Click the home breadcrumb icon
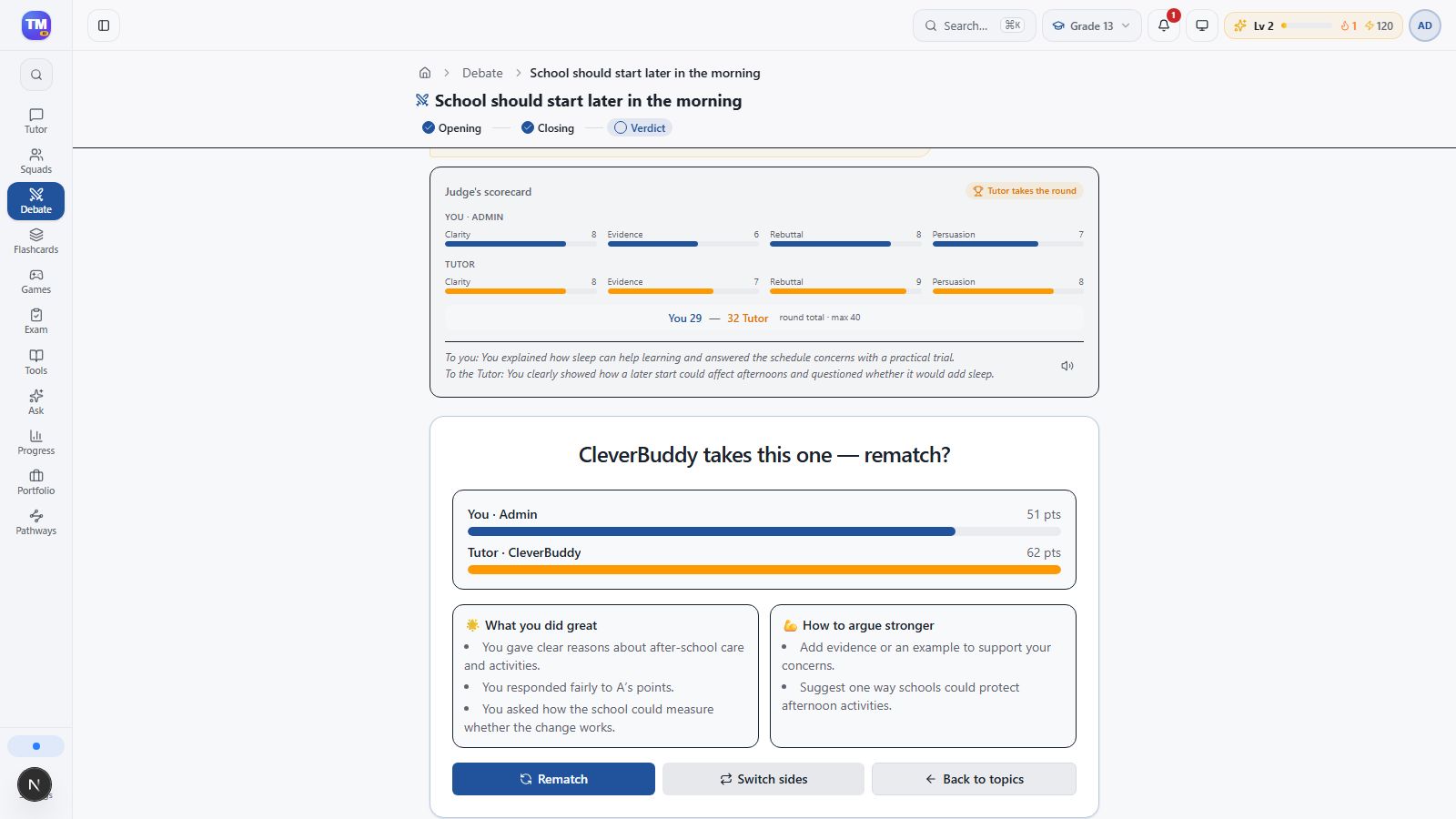1456x819 pixels. coord(424,73)
